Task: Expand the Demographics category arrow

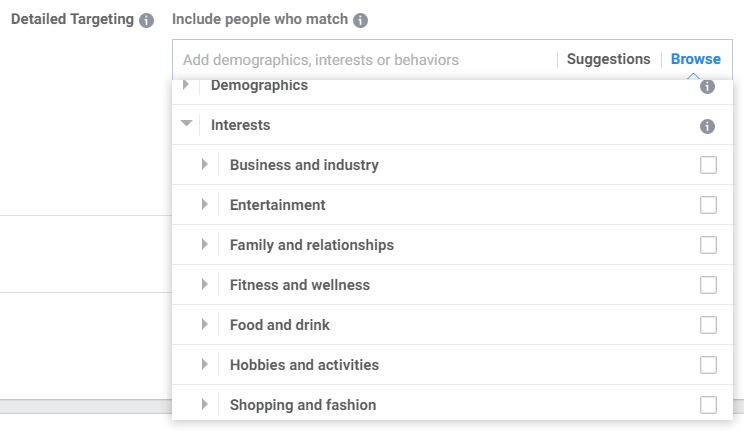Action: 186,84
